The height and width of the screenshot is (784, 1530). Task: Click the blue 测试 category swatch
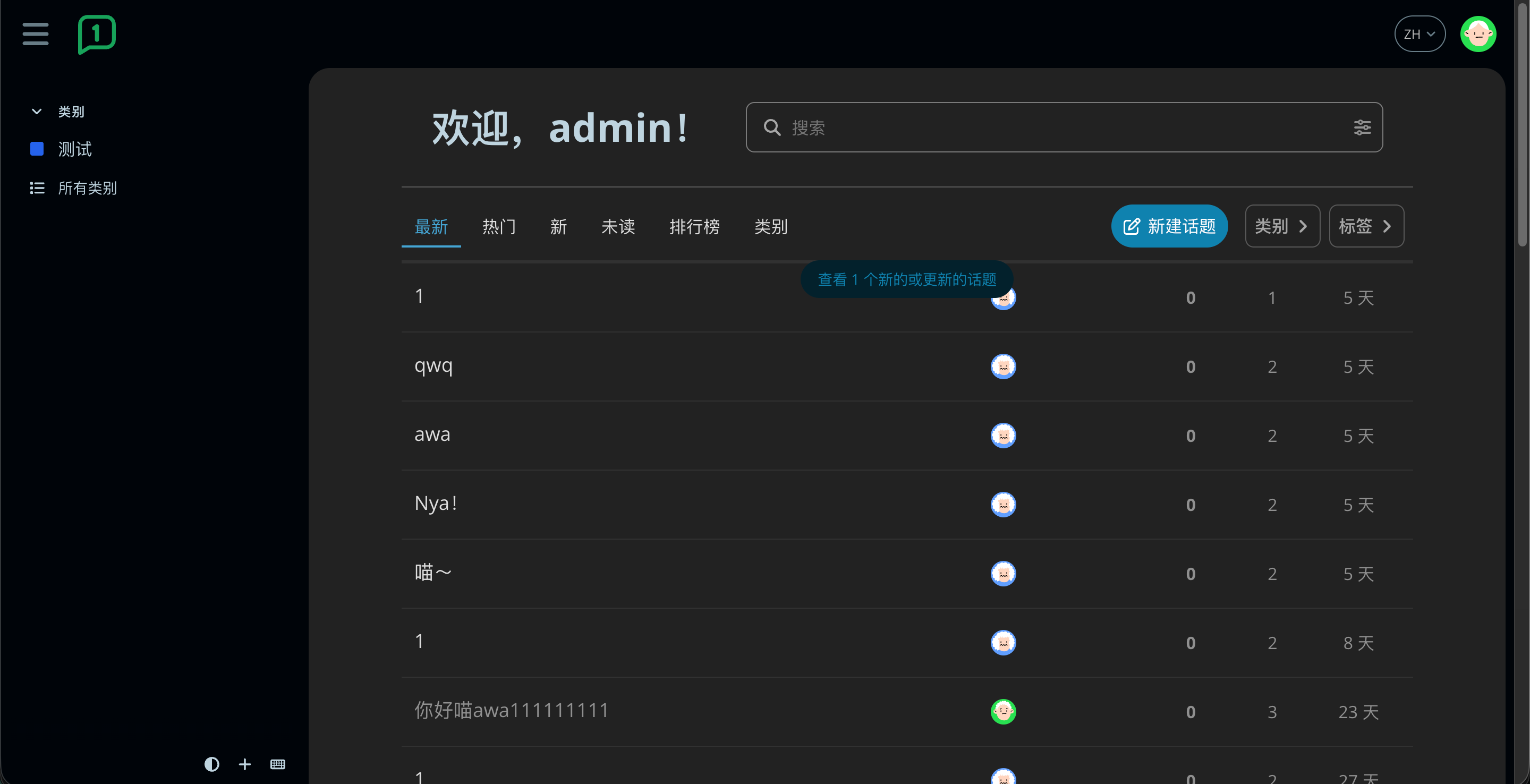pos(37,149)
